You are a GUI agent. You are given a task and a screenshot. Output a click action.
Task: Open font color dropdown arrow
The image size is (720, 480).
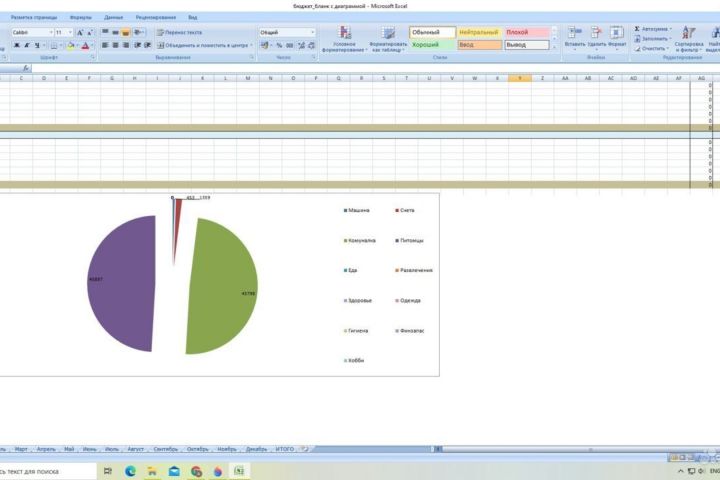tap(91, 45)
